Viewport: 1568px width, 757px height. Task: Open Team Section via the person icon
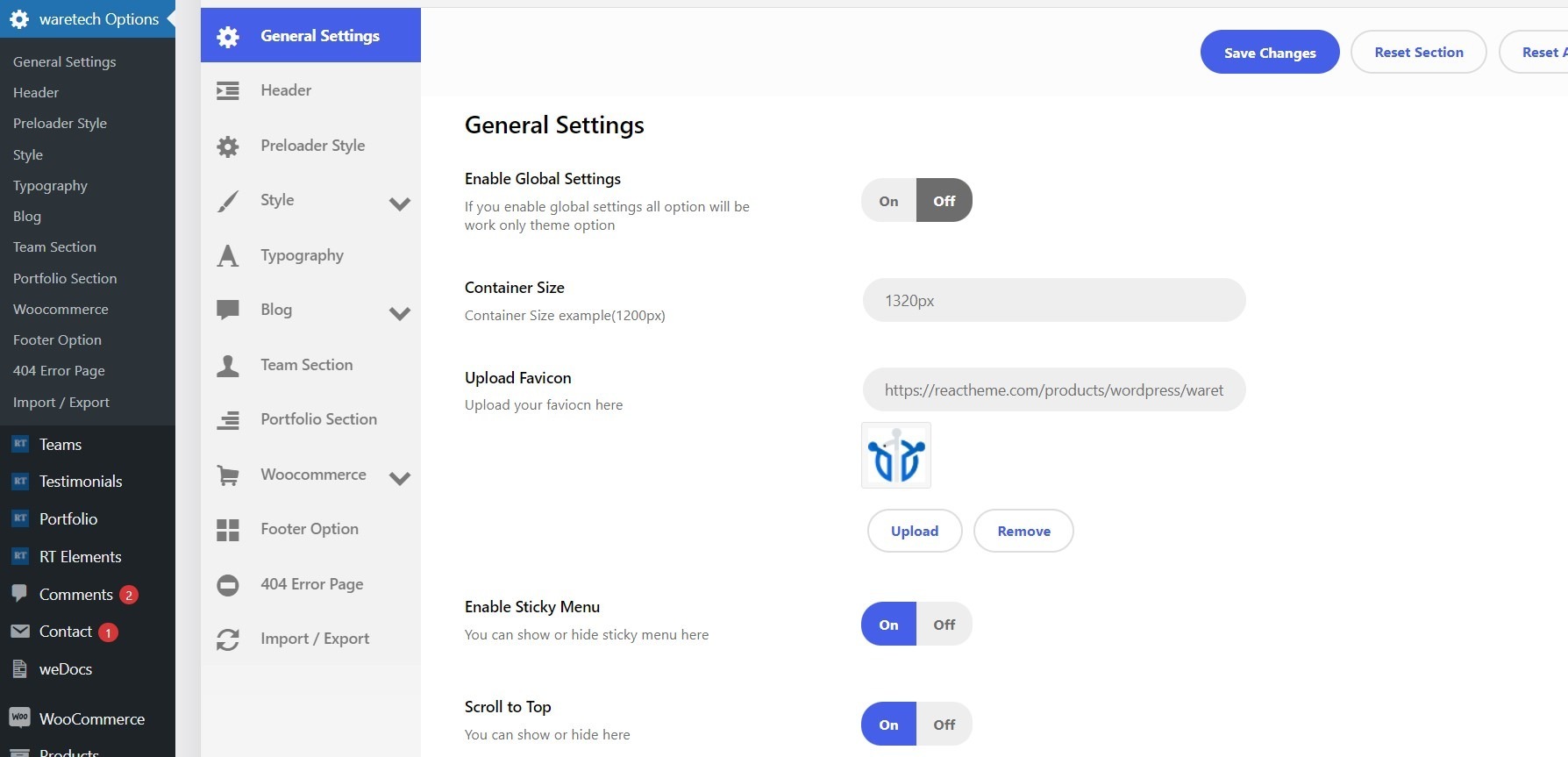point(228,365)
